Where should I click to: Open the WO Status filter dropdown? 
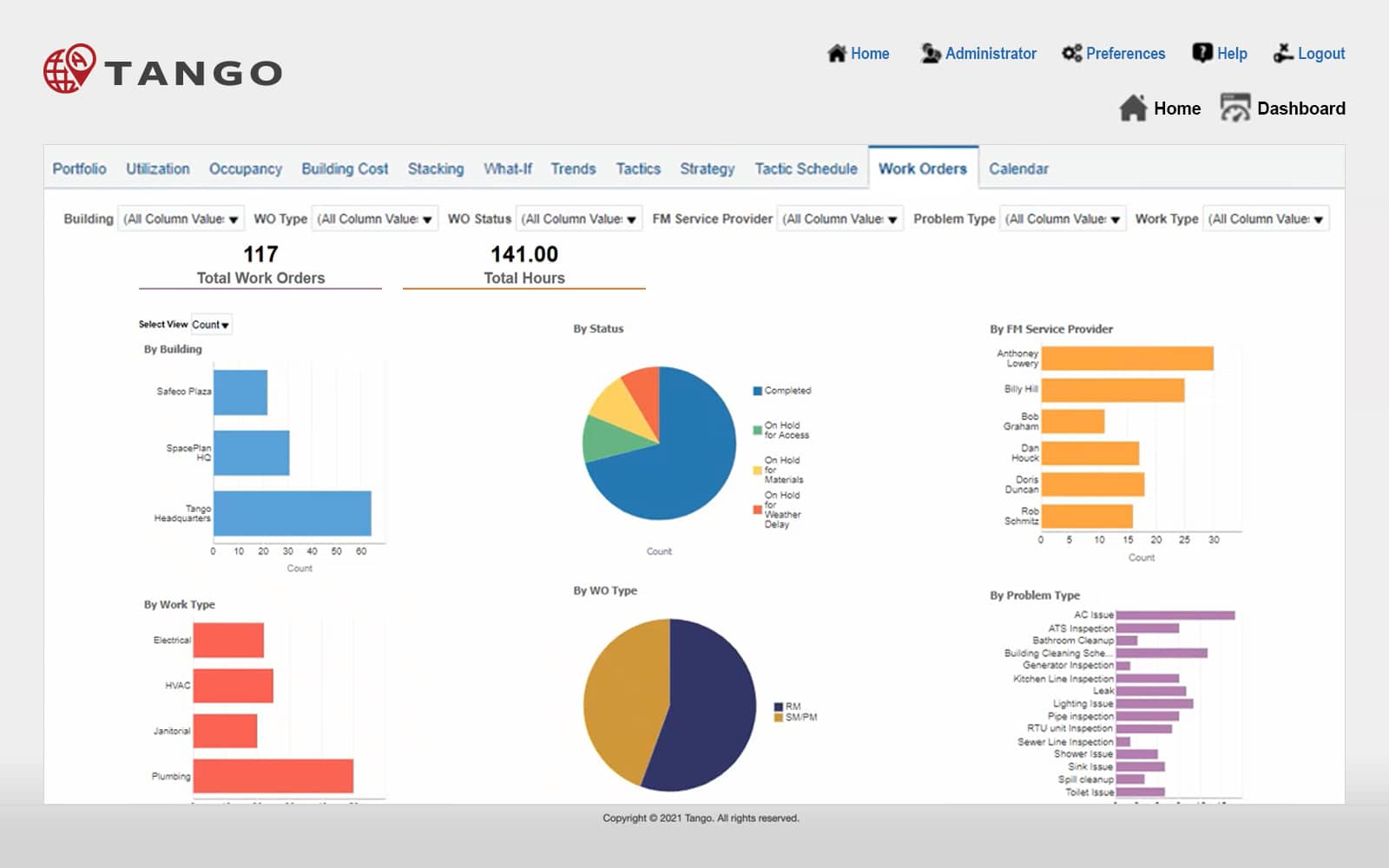point(579,219)
